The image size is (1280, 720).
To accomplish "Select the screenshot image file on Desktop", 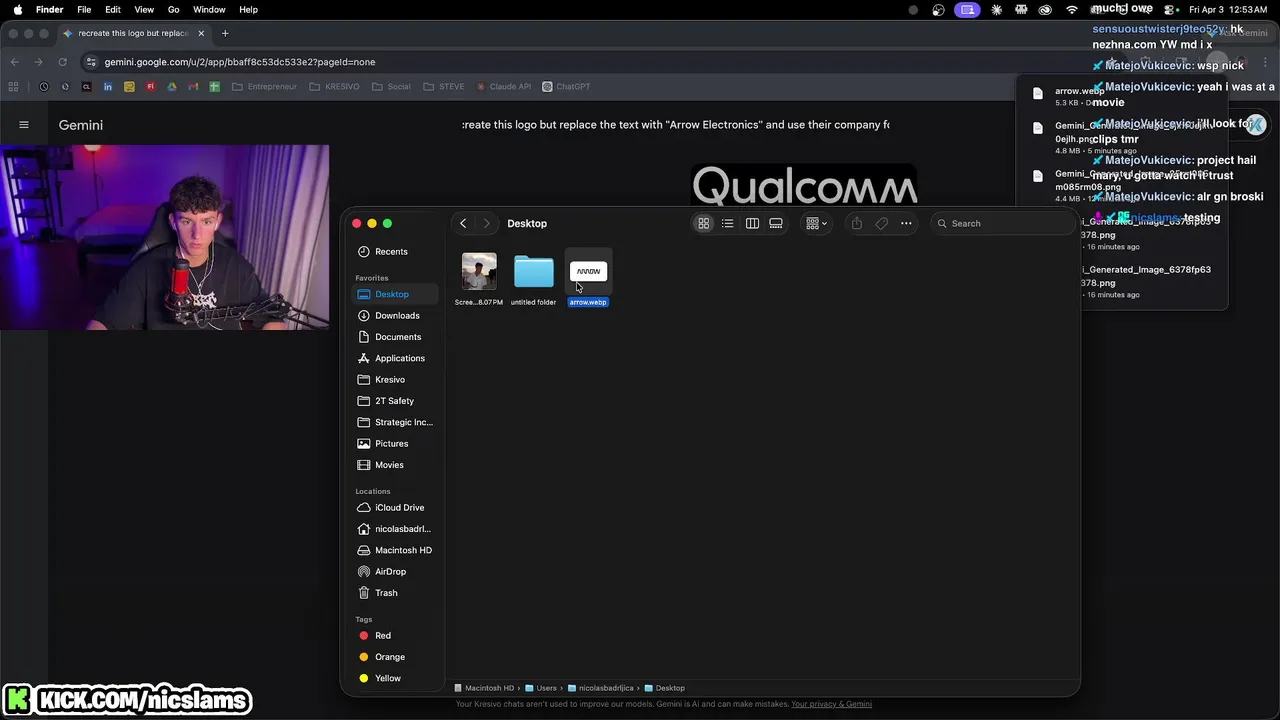I will pyautogui.click(x=479, y=278).
